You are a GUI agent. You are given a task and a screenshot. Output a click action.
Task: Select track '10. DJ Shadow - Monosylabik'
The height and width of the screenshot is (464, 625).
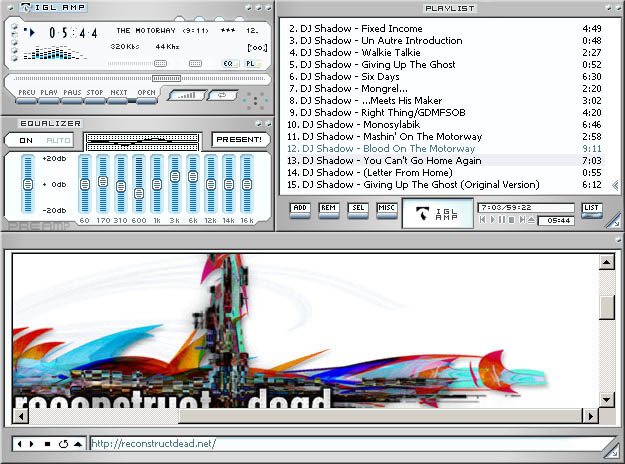445,125
